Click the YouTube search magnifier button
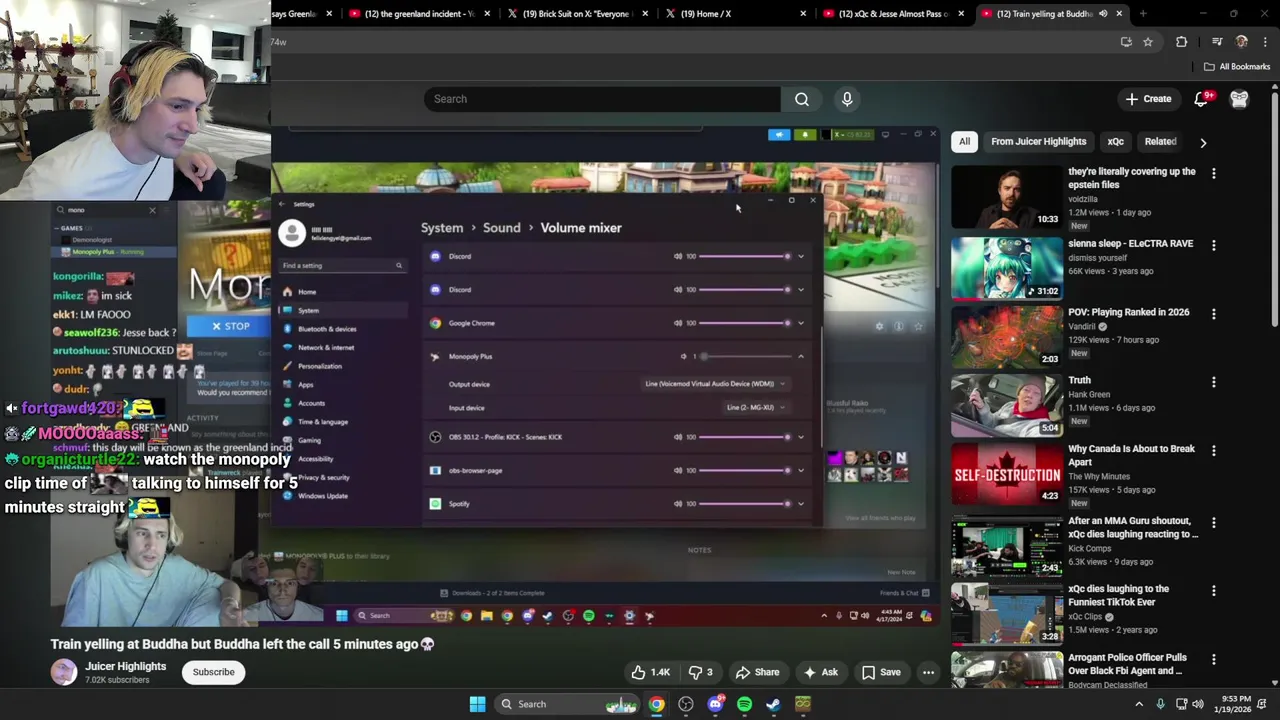Viewport: 1280px width, 720px height. (x=802, y=99)
